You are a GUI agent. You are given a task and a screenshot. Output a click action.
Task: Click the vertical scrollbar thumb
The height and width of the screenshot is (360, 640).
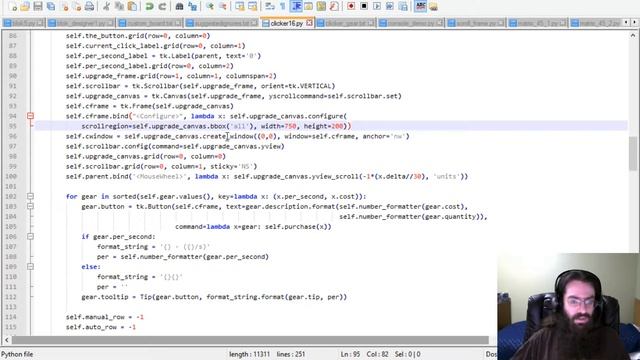click(x=633, y=153)
